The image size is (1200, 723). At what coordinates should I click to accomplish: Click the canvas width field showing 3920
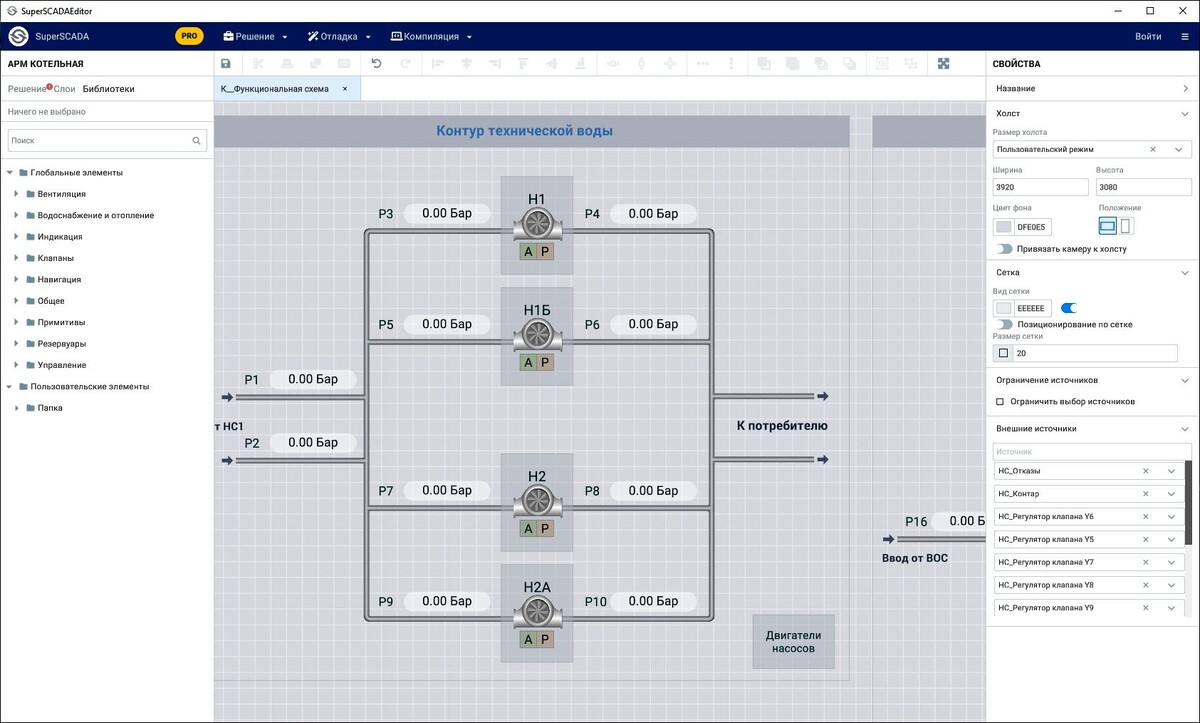(1040, 186)
